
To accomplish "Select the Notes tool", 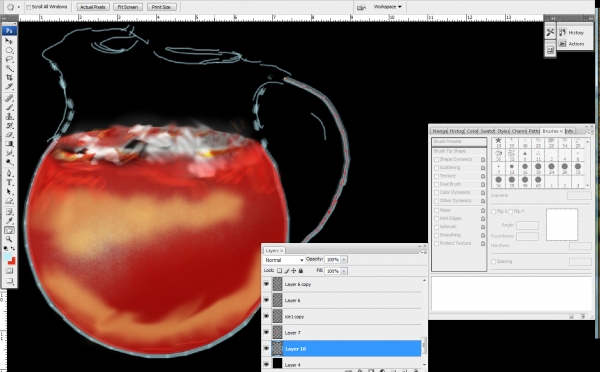I will click(9, 212).
